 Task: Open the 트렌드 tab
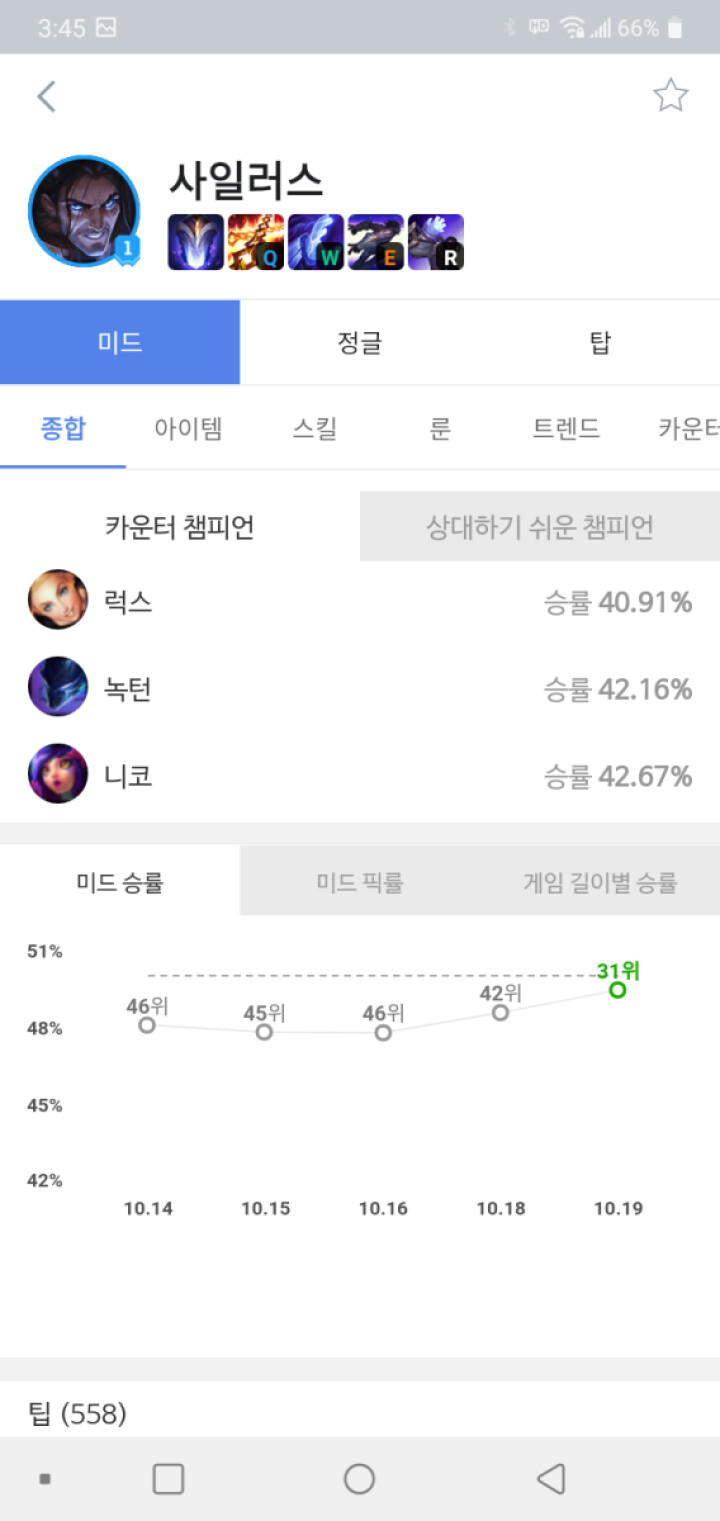click(x=566, y=429)
